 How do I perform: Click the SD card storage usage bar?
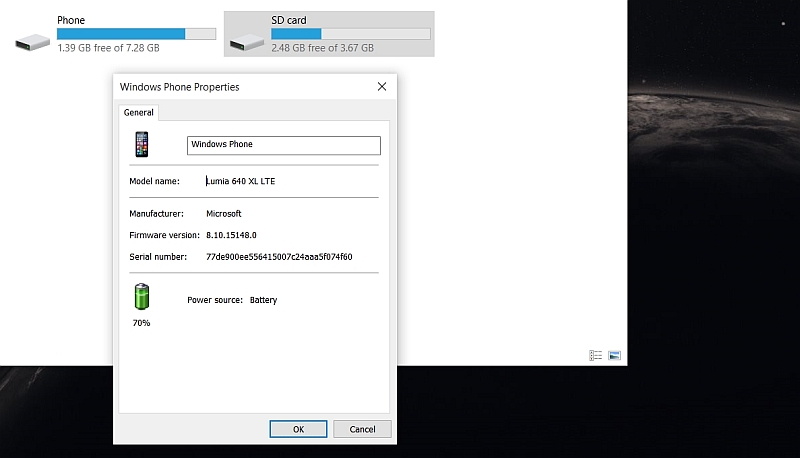(351, 34)
